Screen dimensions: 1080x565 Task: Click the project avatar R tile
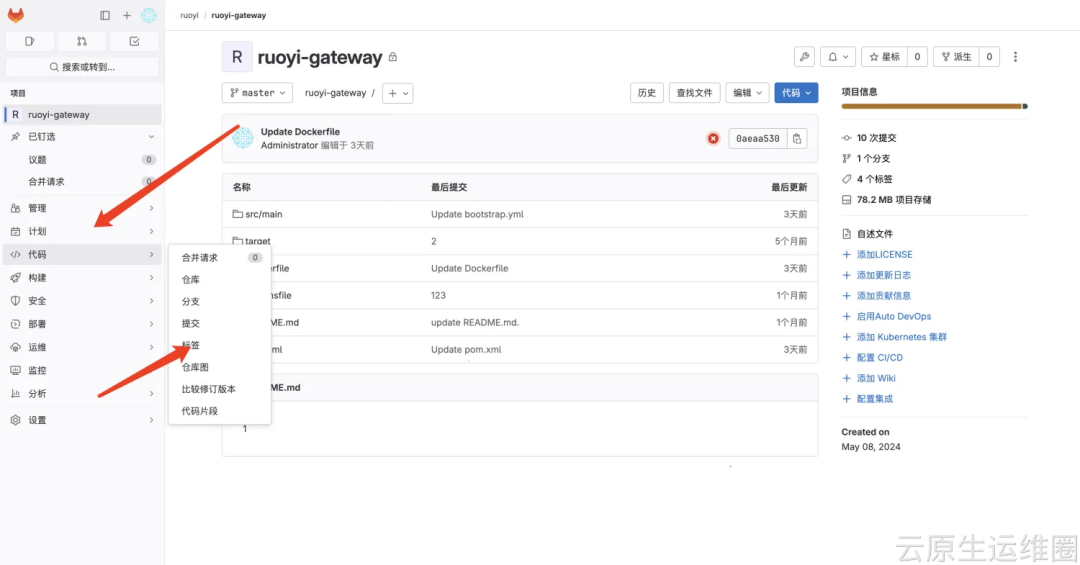[x=237, y=57]
